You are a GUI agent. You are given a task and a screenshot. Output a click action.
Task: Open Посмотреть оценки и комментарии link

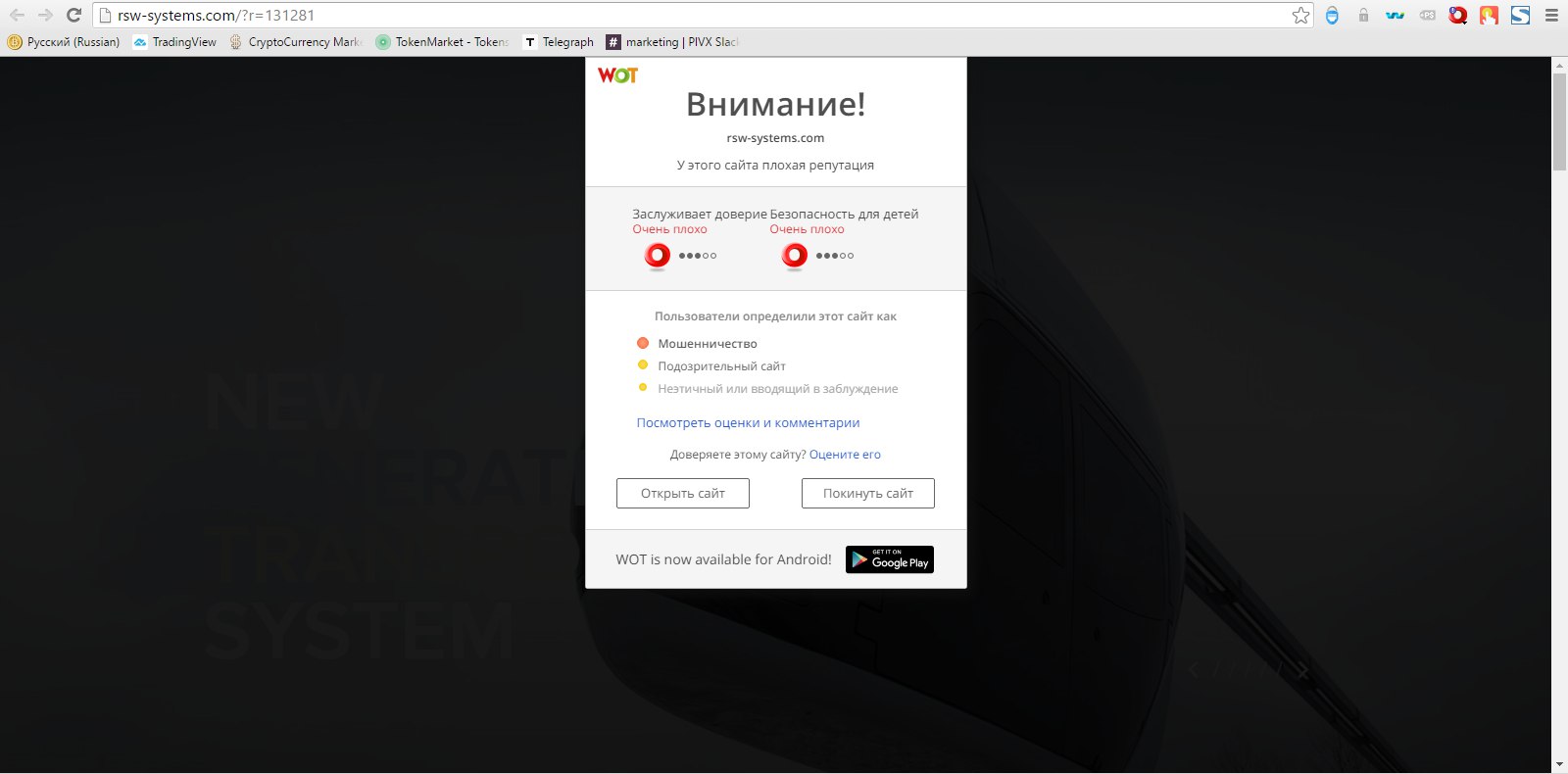point(748,423)
